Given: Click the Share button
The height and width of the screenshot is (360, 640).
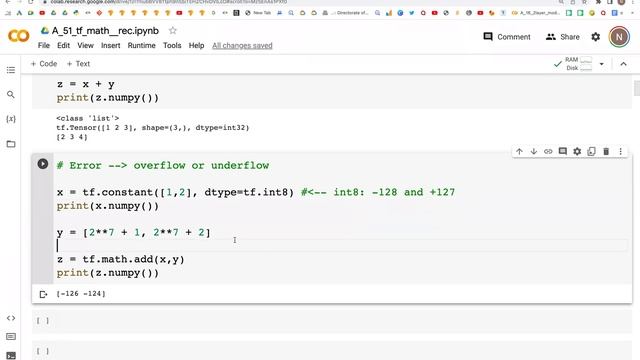Looking at the screenshot, I should 562,37.
